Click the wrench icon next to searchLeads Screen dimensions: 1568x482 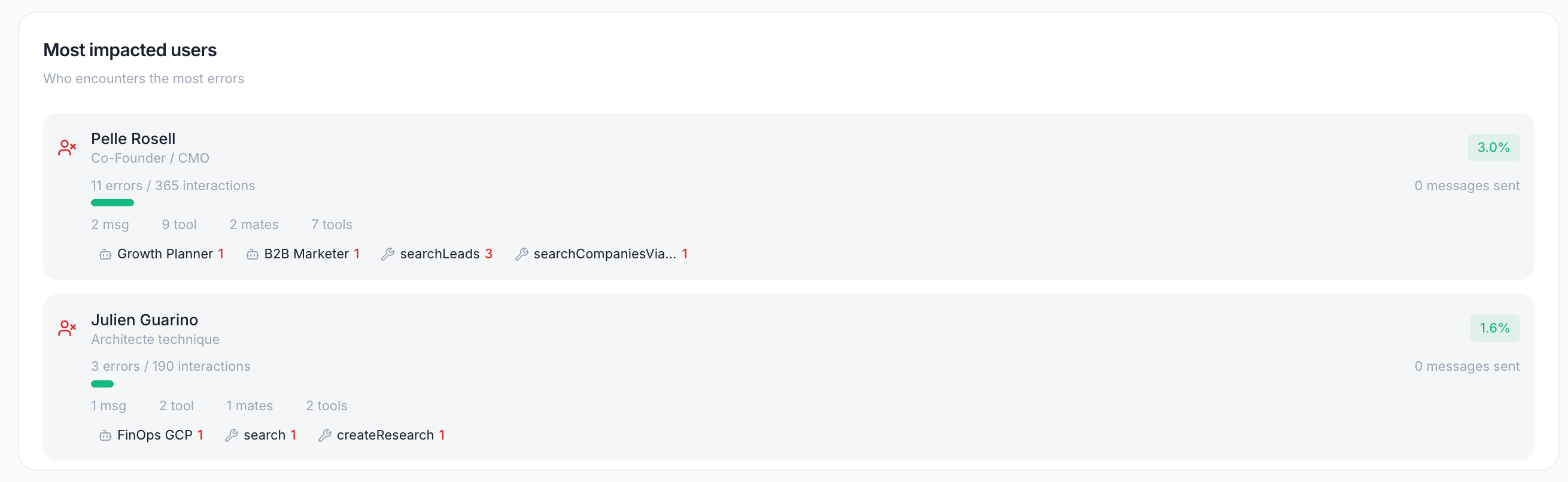click(388, 254)
